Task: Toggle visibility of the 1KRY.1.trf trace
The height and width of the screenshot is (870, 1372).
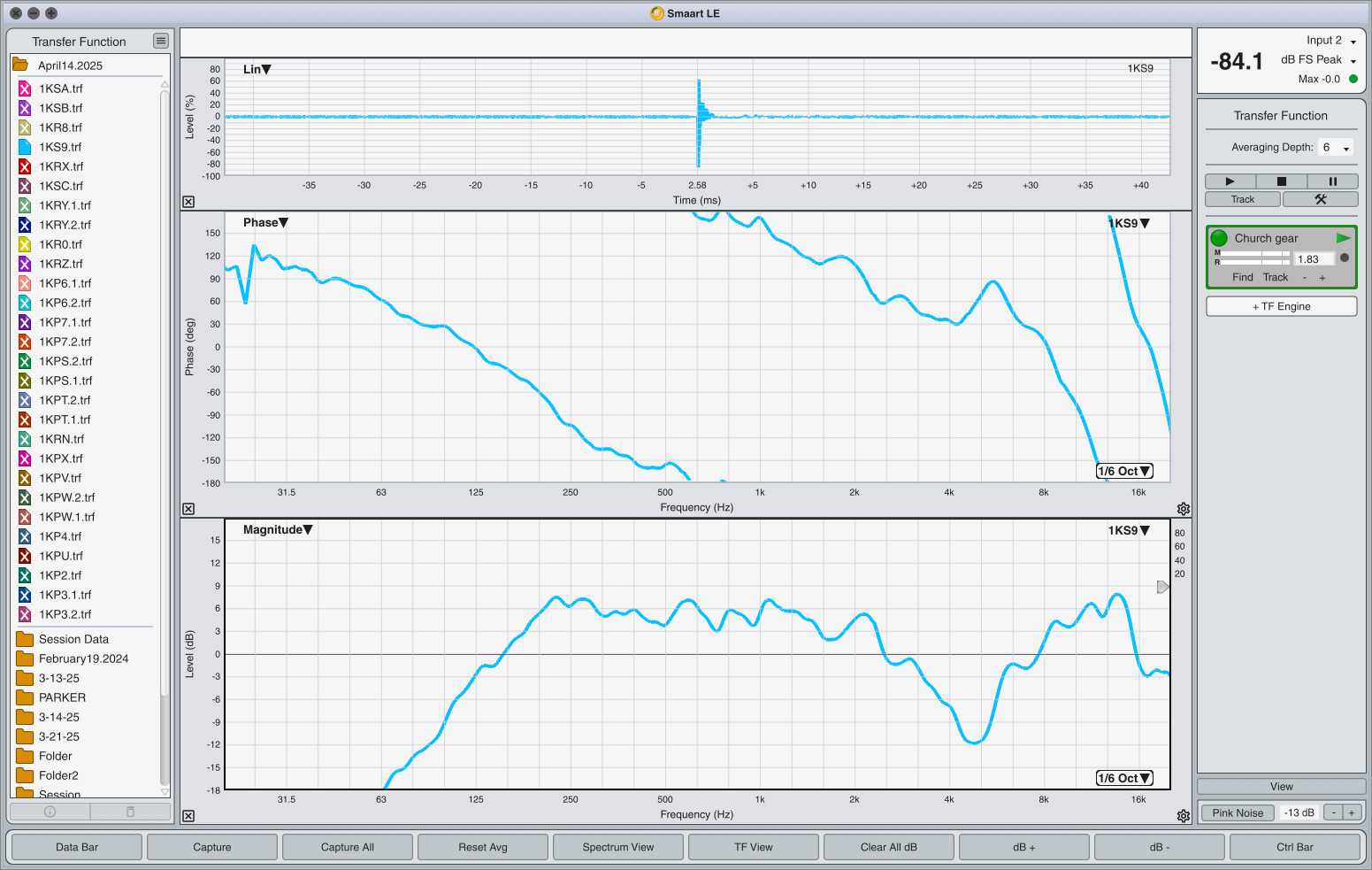Action: pyautogui.click(x=25, y=205)
